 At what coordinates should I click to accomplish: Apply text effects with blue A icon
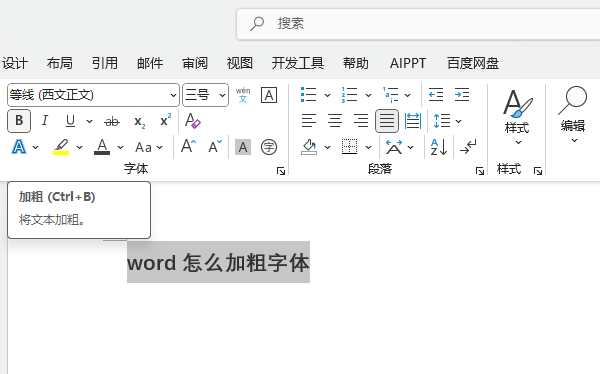click(19, 147)
